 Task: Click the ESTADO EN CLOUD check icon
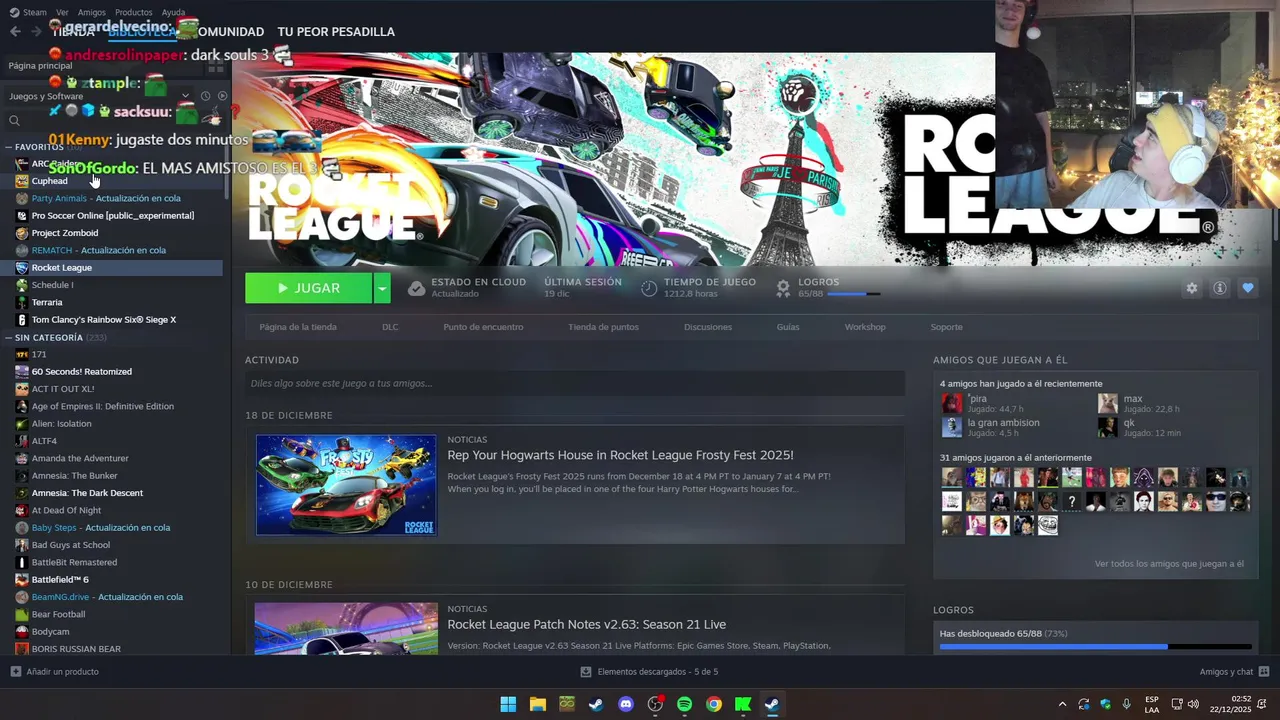[416, 288]
